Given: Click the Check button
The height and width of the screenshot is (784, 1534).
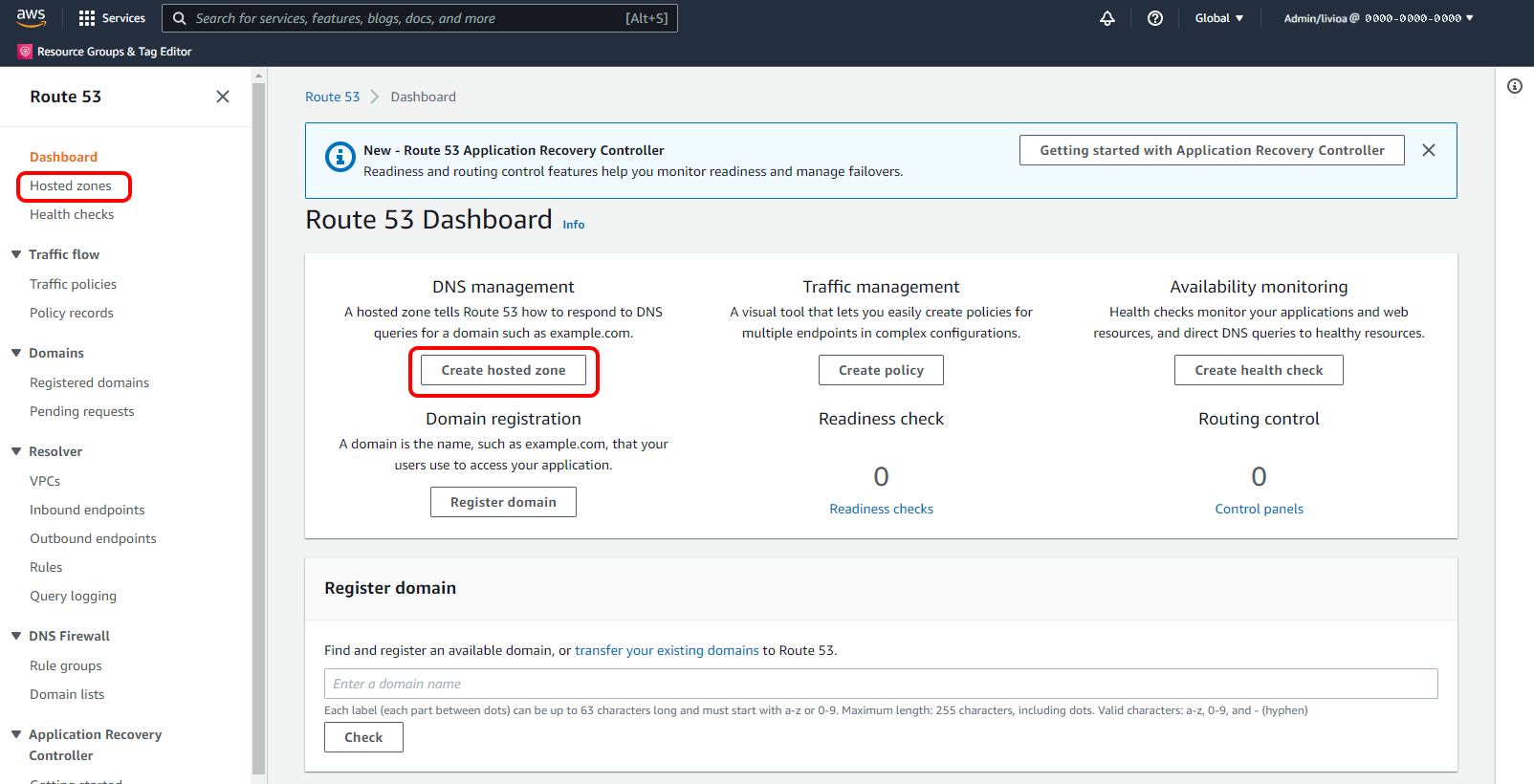Looking at the screenshot, I should [363, 737].
